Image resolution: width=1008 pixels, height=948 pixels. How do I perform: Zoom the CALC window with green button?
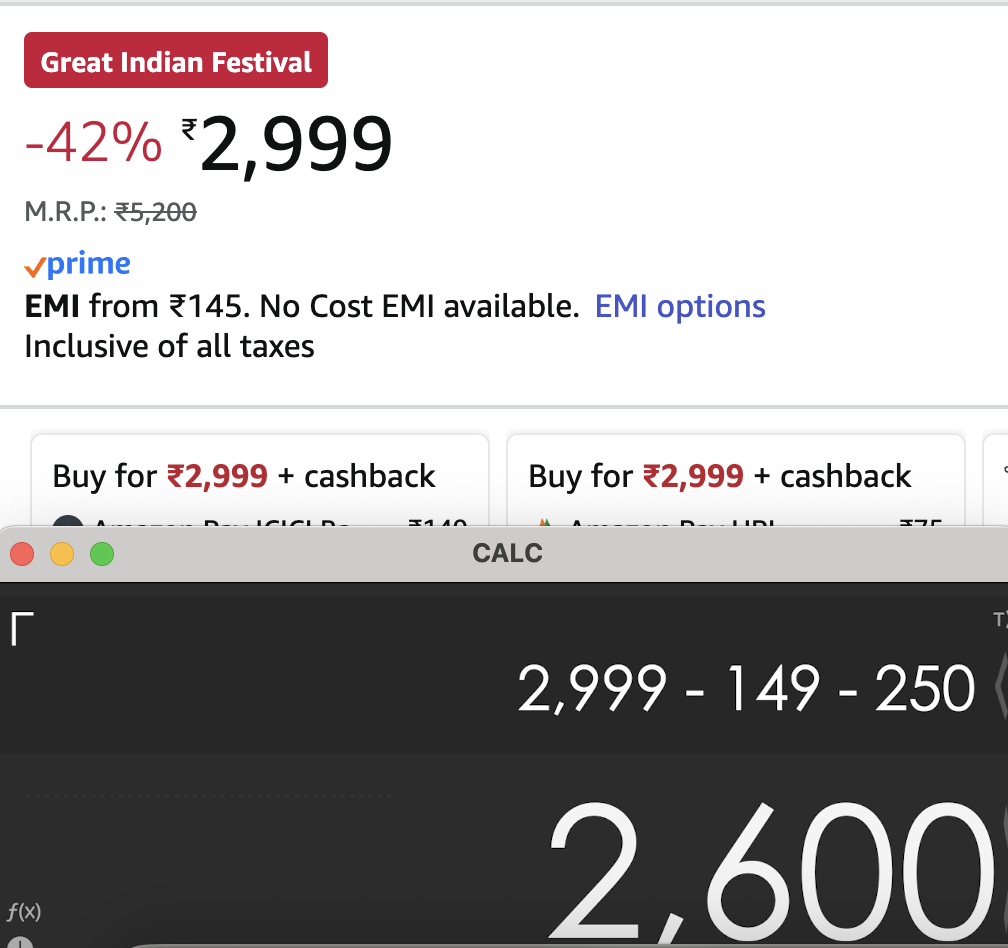(102, 553)
